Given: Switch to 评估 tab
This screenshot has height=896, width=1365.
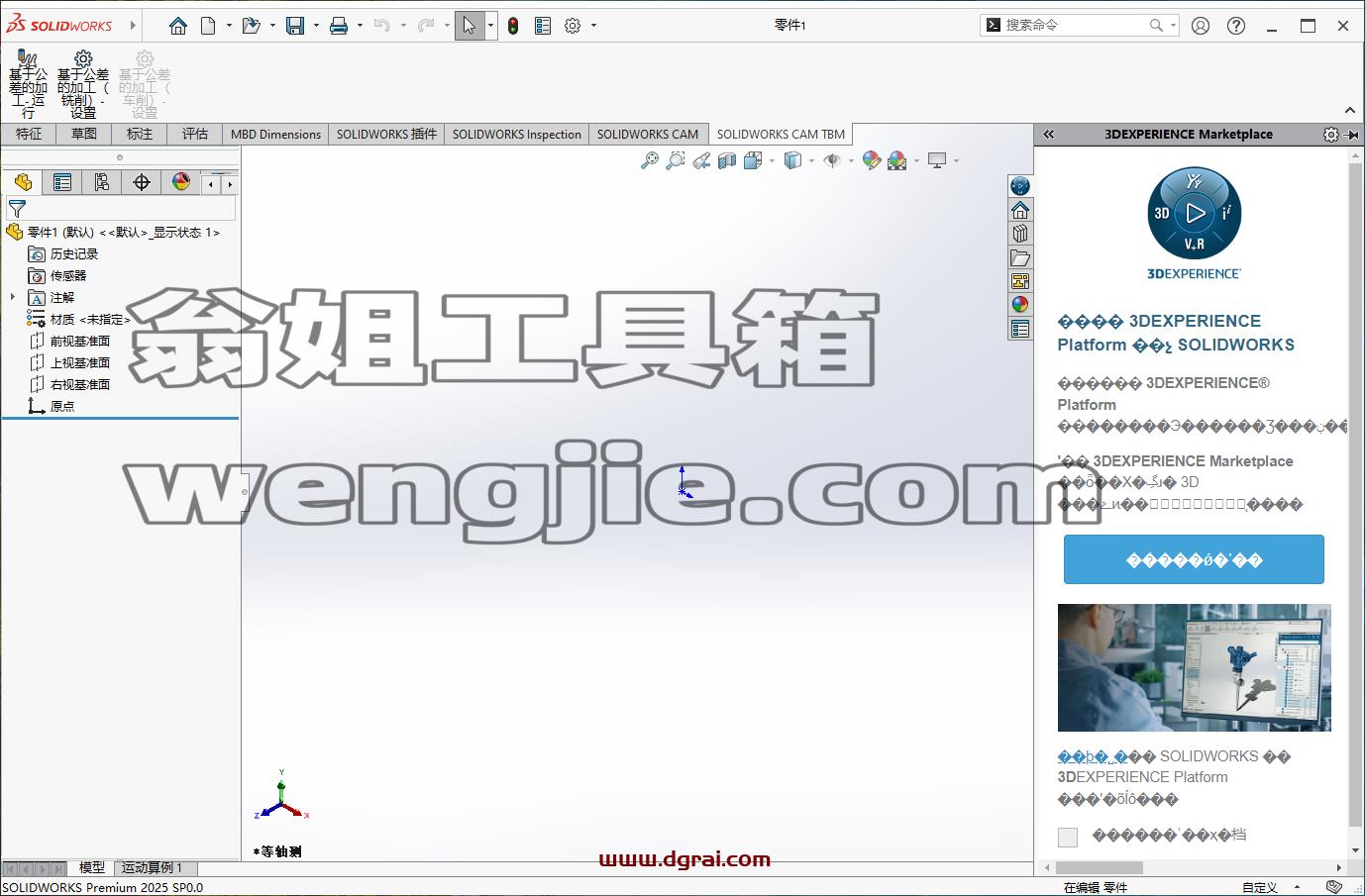Looking at the screenshot, I should tap(195, 134).
